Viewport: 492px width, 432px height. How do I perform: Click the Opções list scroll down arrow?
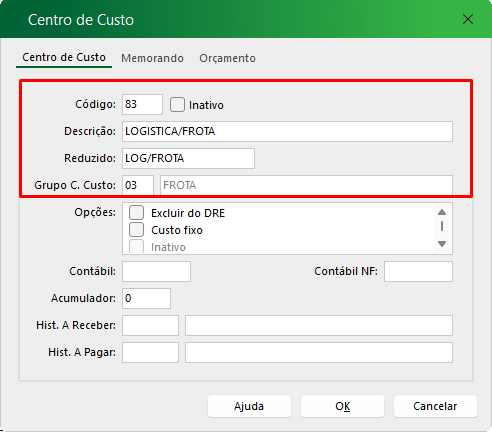pyautogui.click(x=442, y=244)
